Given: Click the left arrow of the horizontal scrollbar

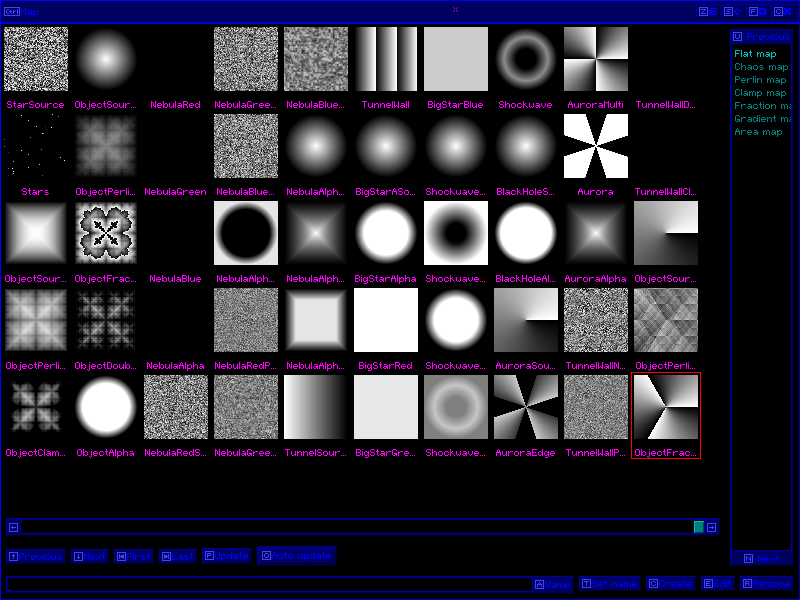Looking at the screenshot, I should coord(14,527).
